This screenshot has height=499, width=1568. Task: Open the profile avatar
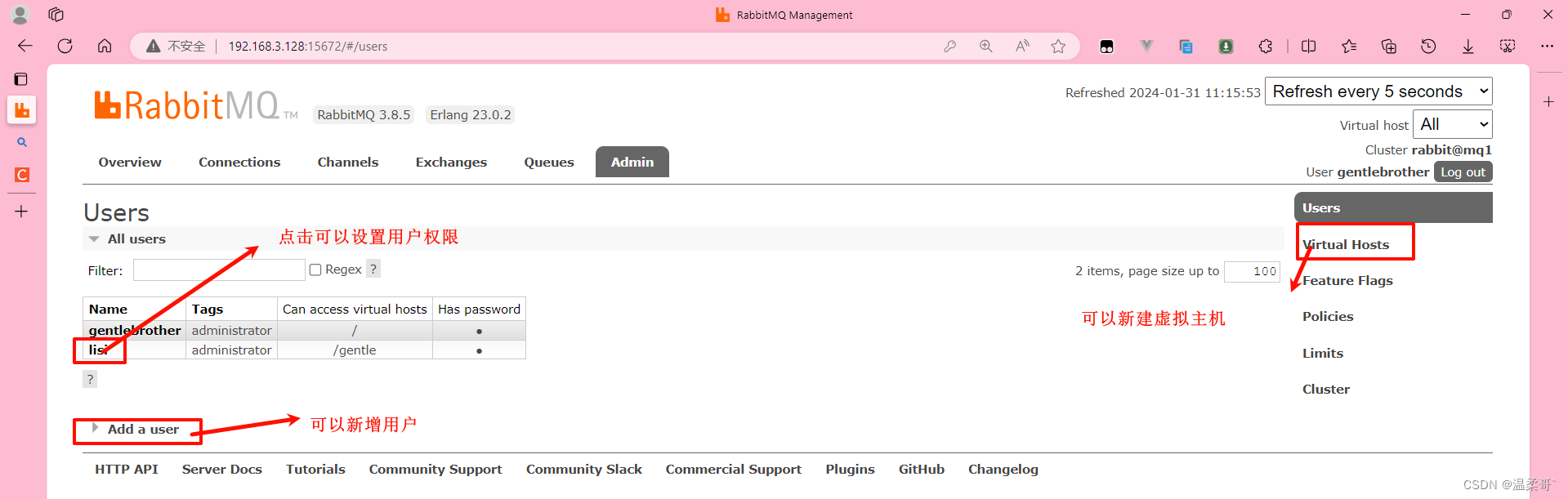pyautogui.click(x=20, y=15)
